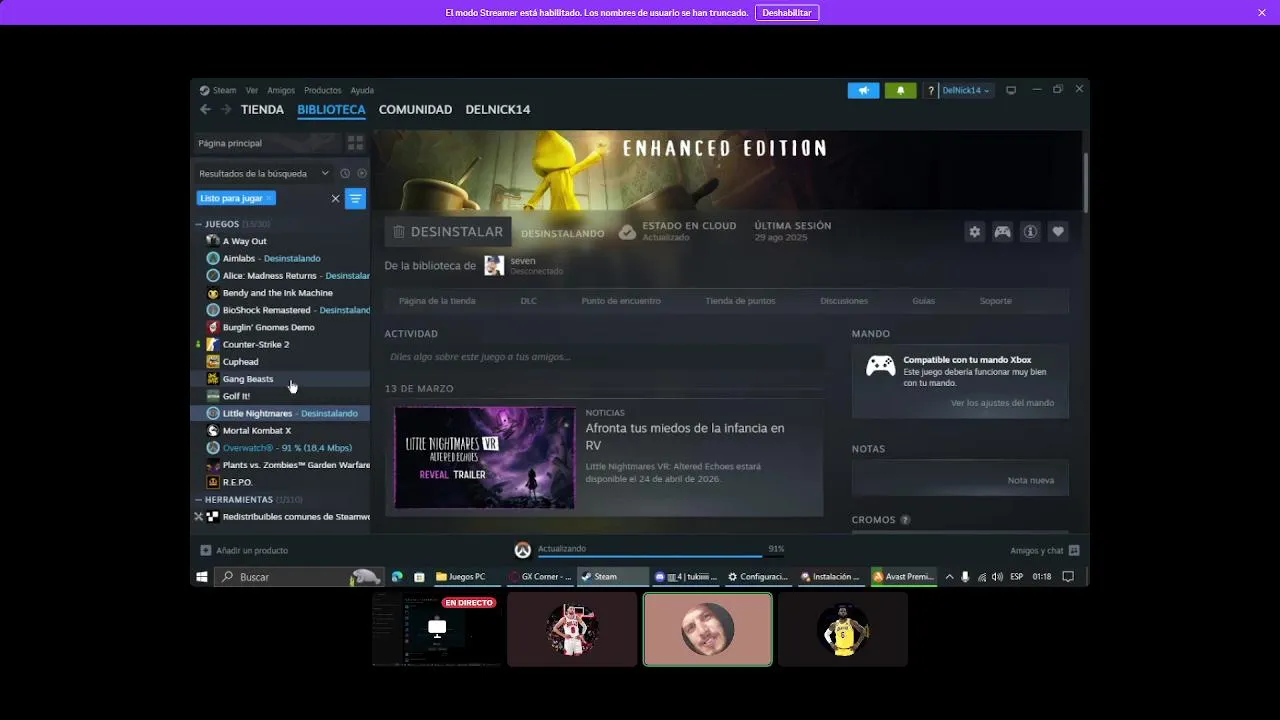The width and height of the screenshot is (1280, 720).
Task: Add game to favorites heart icon
Action: pos(1058,232)
